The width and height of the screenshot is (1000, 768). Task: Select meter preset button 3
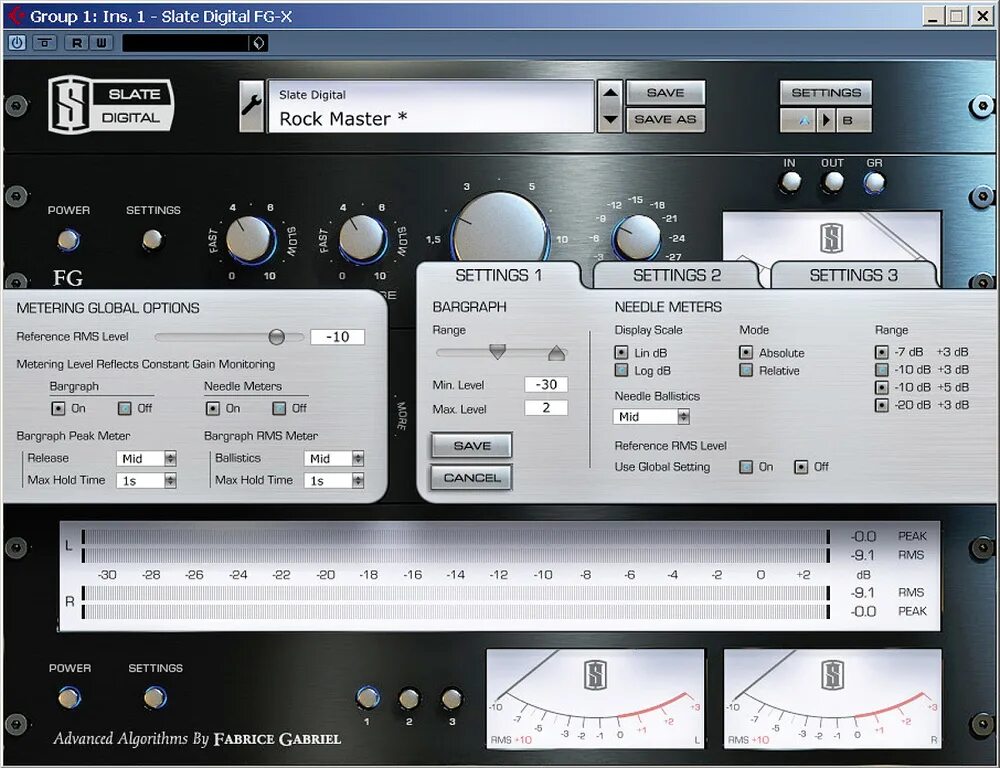click(x=452, y=698)
